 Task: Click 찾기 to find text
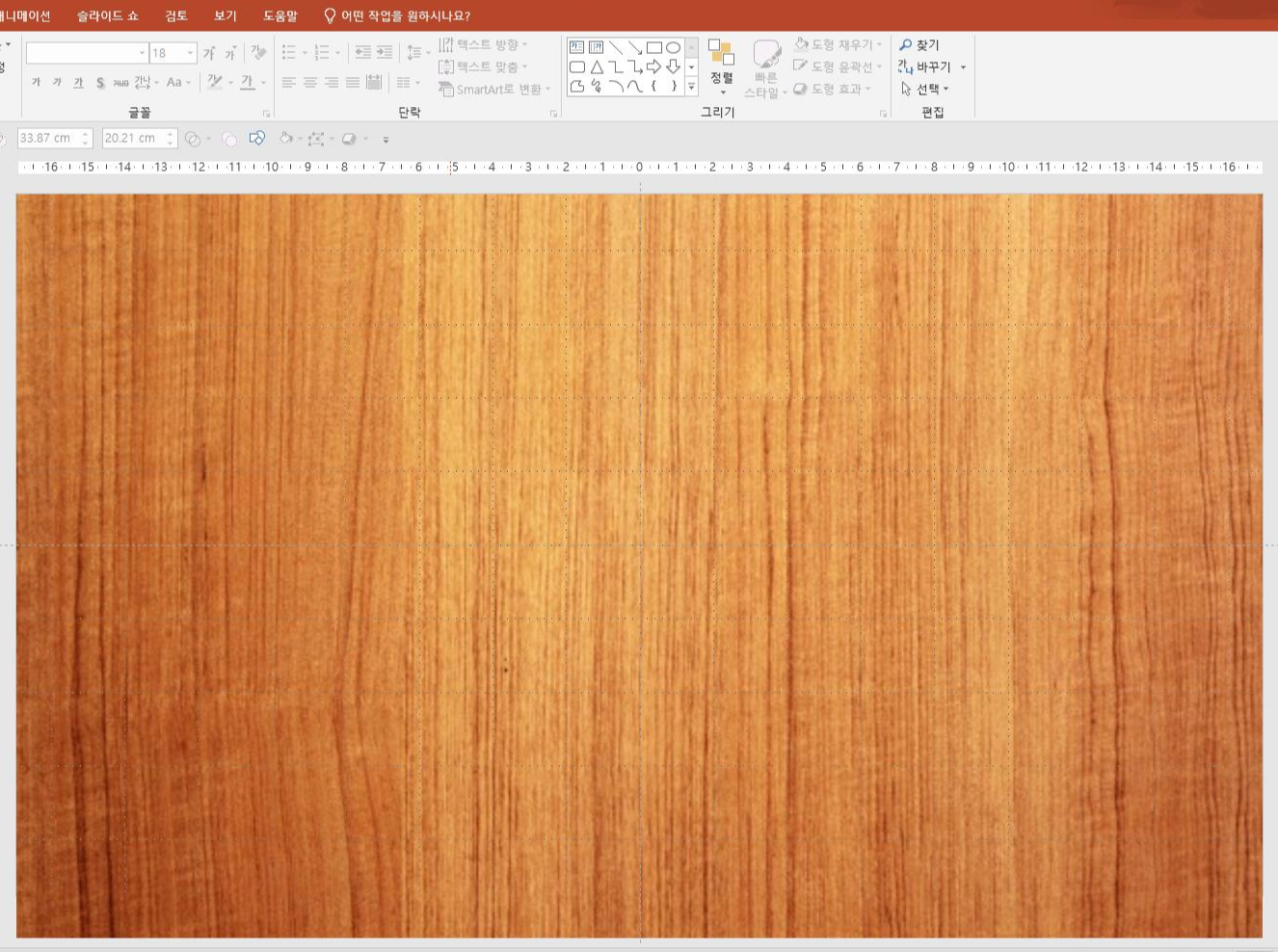[x=919, y=44]
